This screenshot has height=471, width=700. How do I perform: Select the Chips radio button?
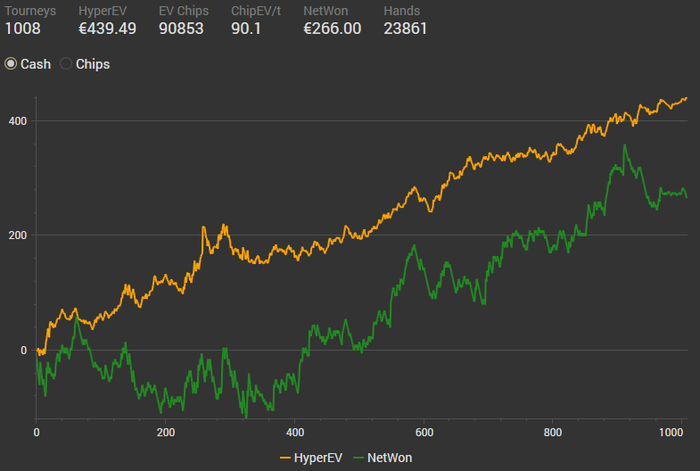[66, 64]
